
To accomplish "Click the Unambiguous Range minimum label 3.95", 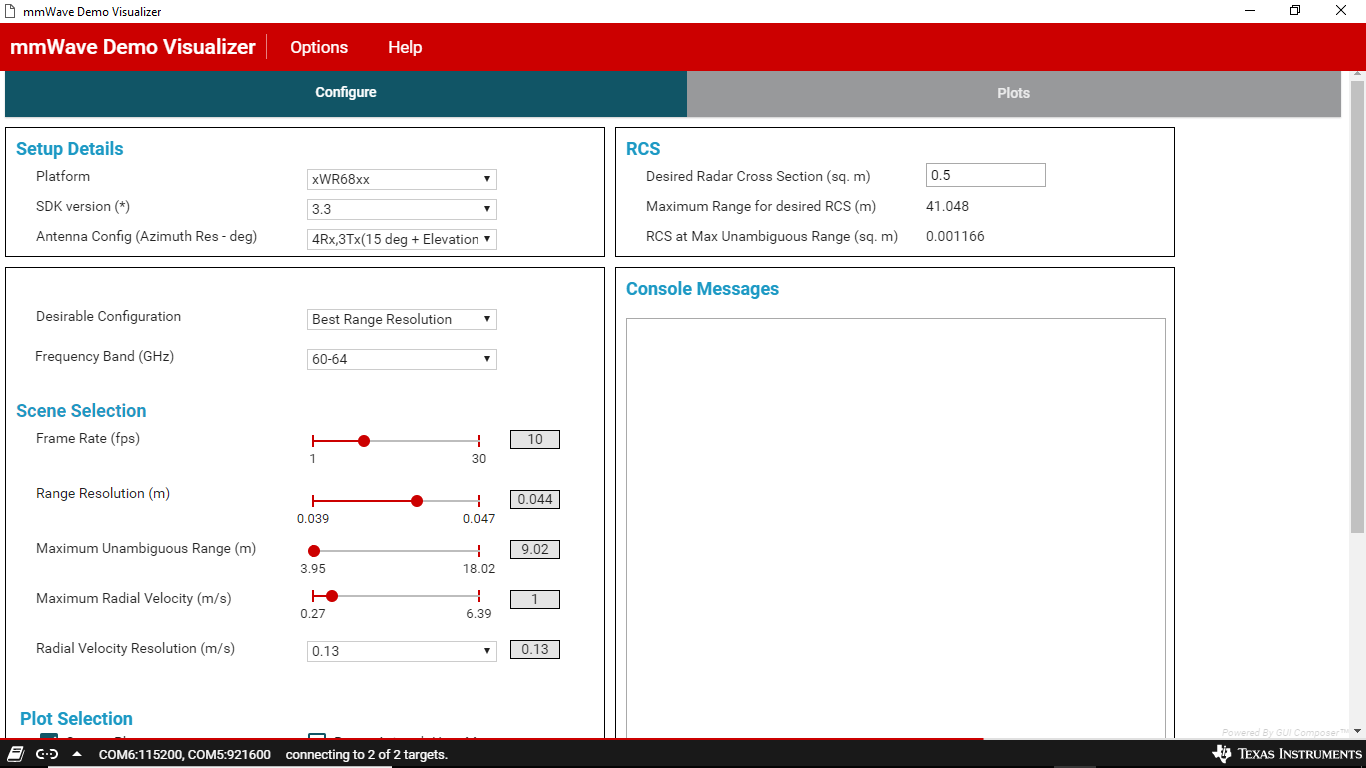I will [x=314, y=569].
